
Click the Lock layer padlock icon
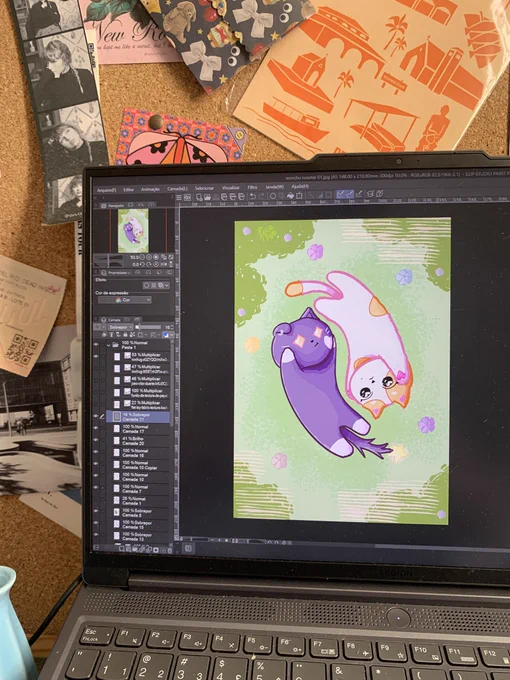125,335
